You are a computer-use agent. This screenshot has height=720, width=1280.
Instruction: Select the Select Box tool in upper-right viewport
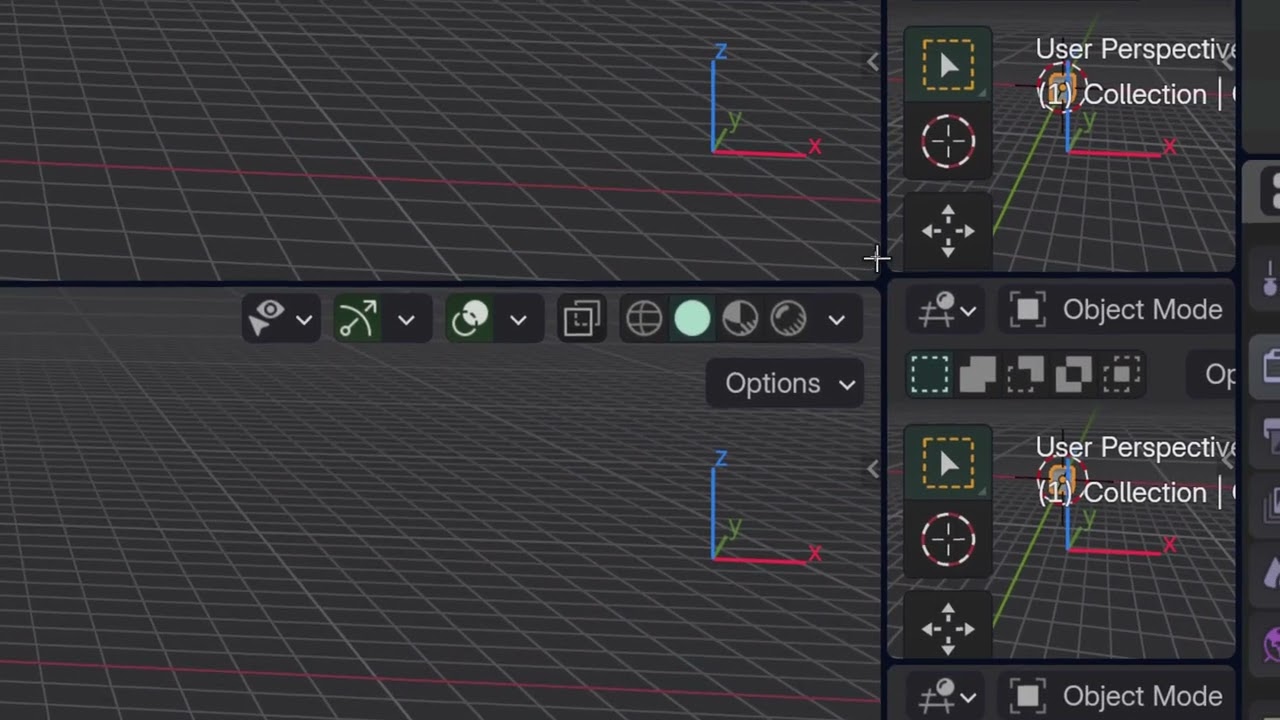point(948,66)
